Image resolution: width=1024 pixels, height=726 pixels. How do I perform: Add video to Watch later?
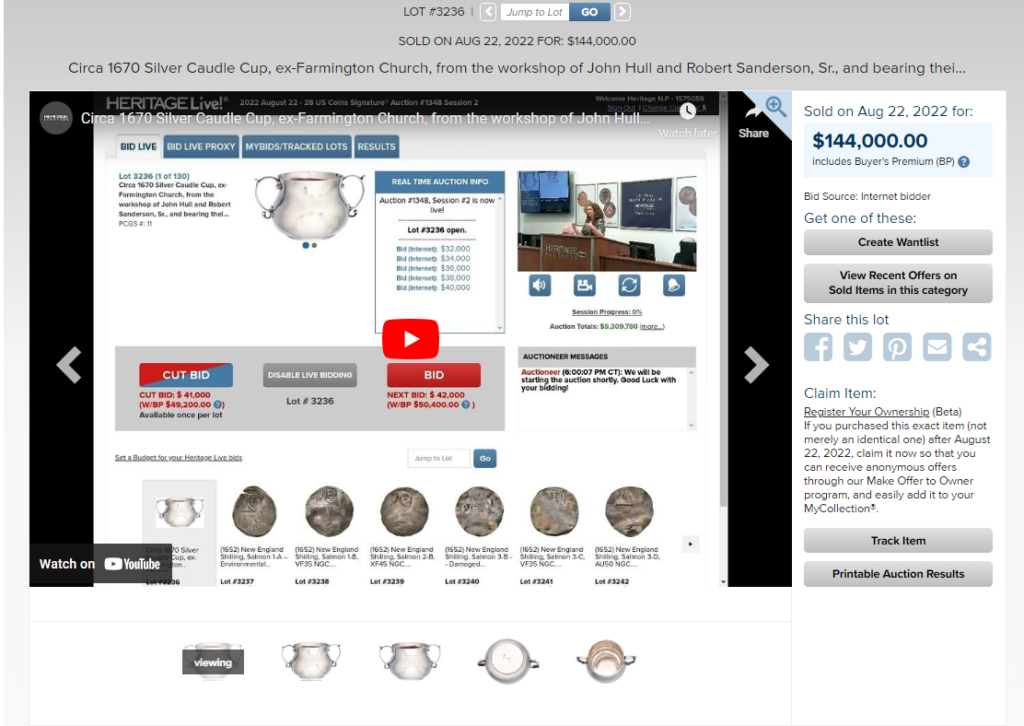click(687, 121)
